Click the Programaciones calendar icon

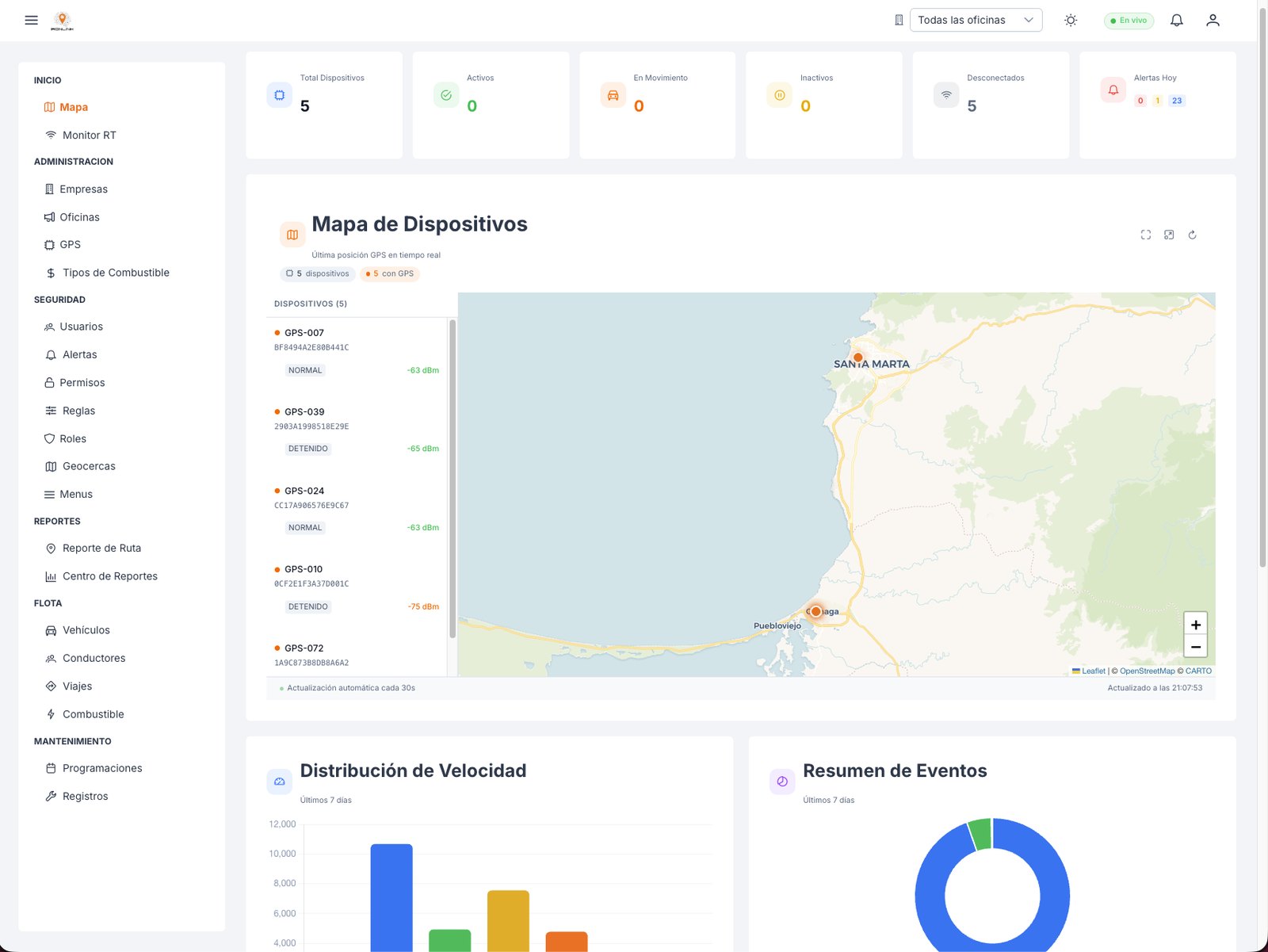pyautogui.click(x=51, y=768)
